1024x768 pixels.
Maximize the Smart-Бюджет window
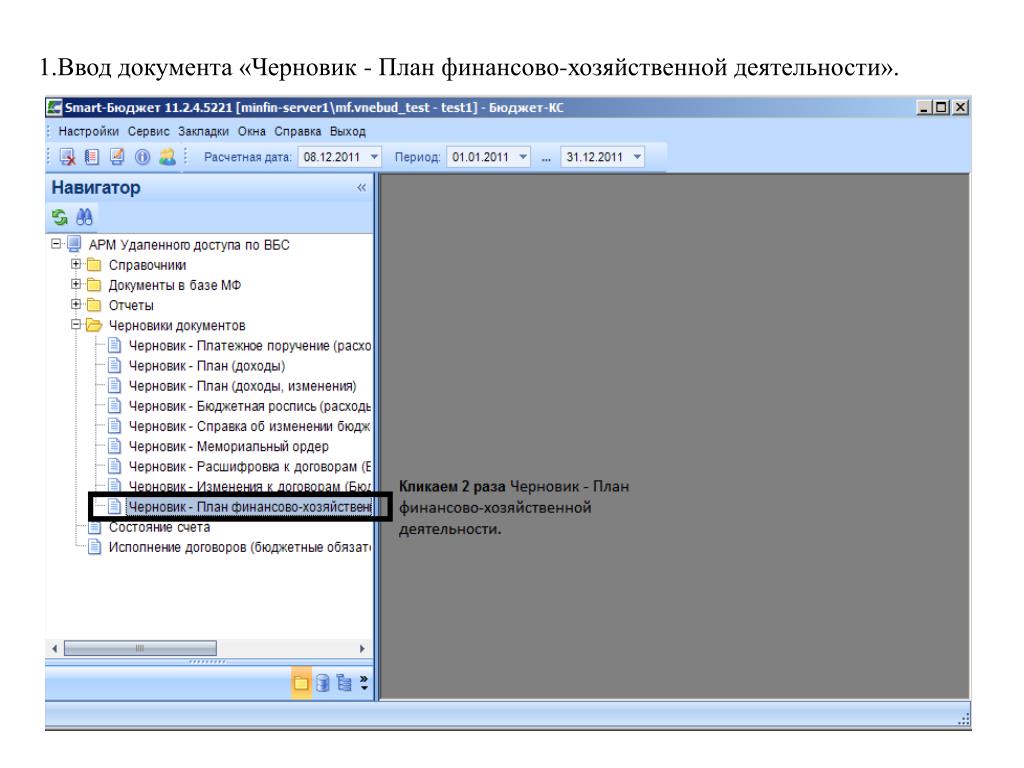click(x=941, y=107)
